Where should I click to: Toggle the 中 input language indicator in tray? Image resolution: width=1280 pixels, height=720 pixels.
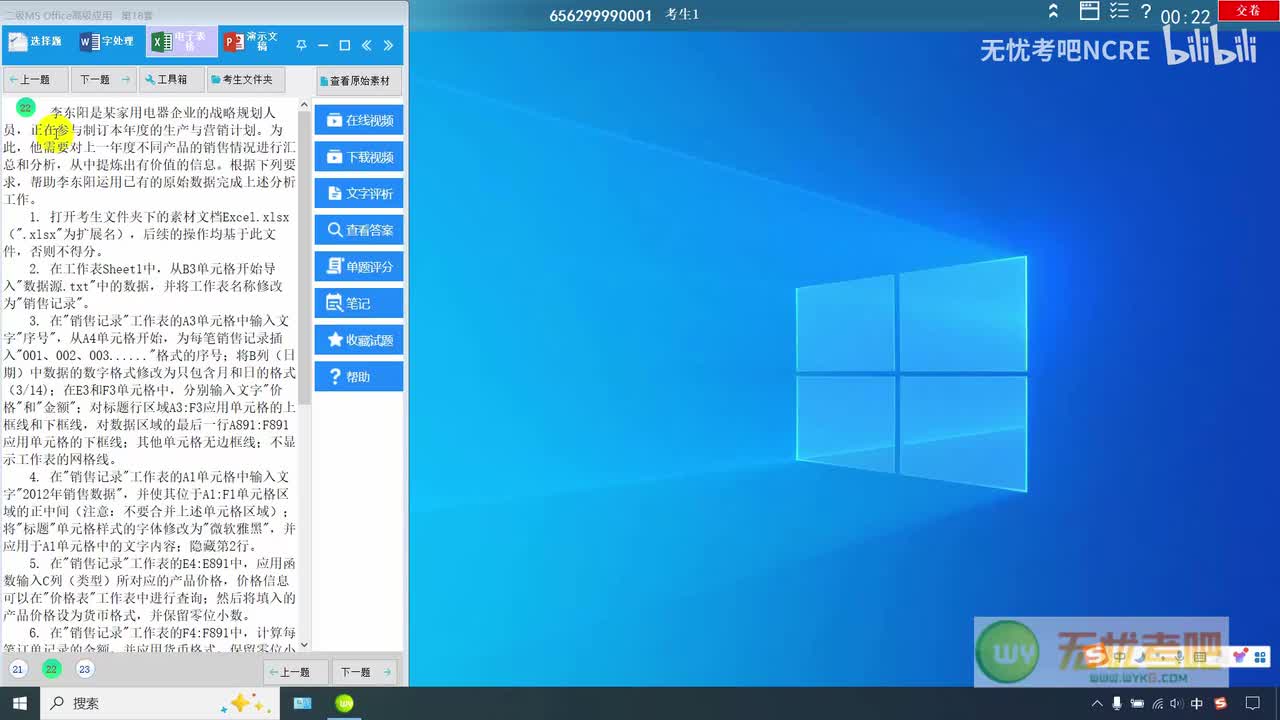[1197, 704]
